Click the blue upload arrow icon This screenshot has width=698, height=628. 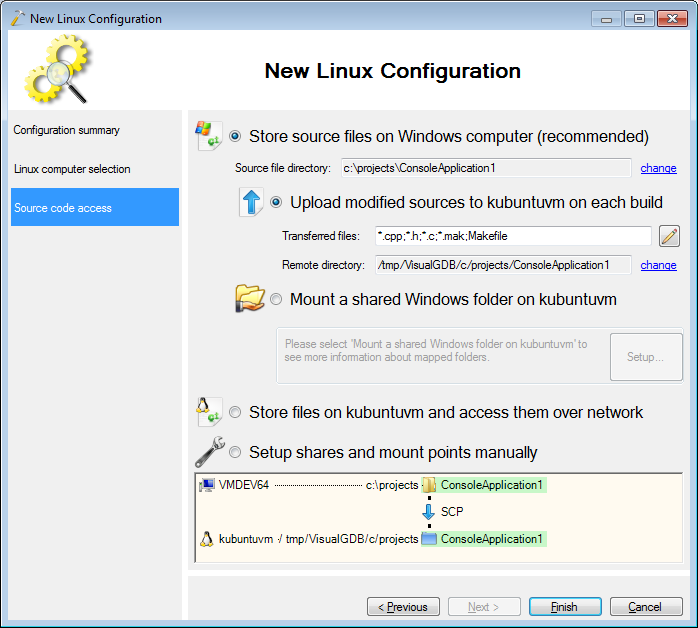click(252, 203)
